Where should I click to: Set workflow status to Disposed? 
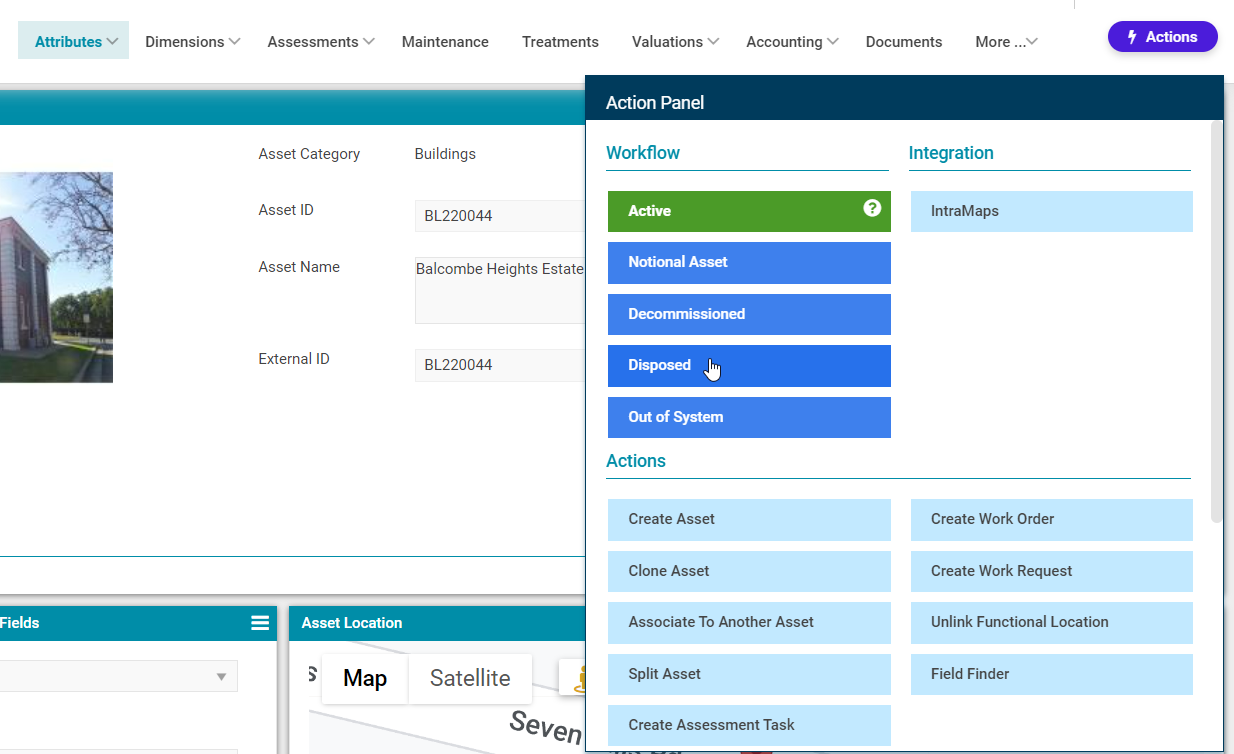pyautogui.click(x=748, y=366)
